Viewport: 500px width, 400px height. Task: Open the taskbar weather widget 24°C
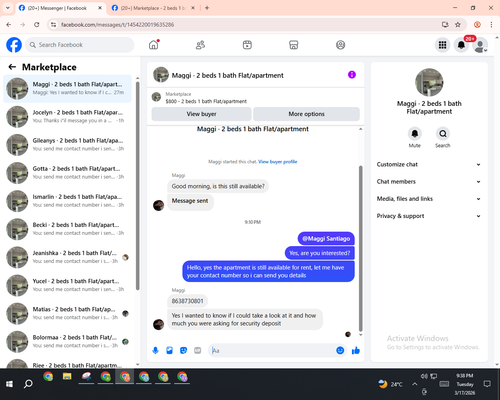click(390, 384)
